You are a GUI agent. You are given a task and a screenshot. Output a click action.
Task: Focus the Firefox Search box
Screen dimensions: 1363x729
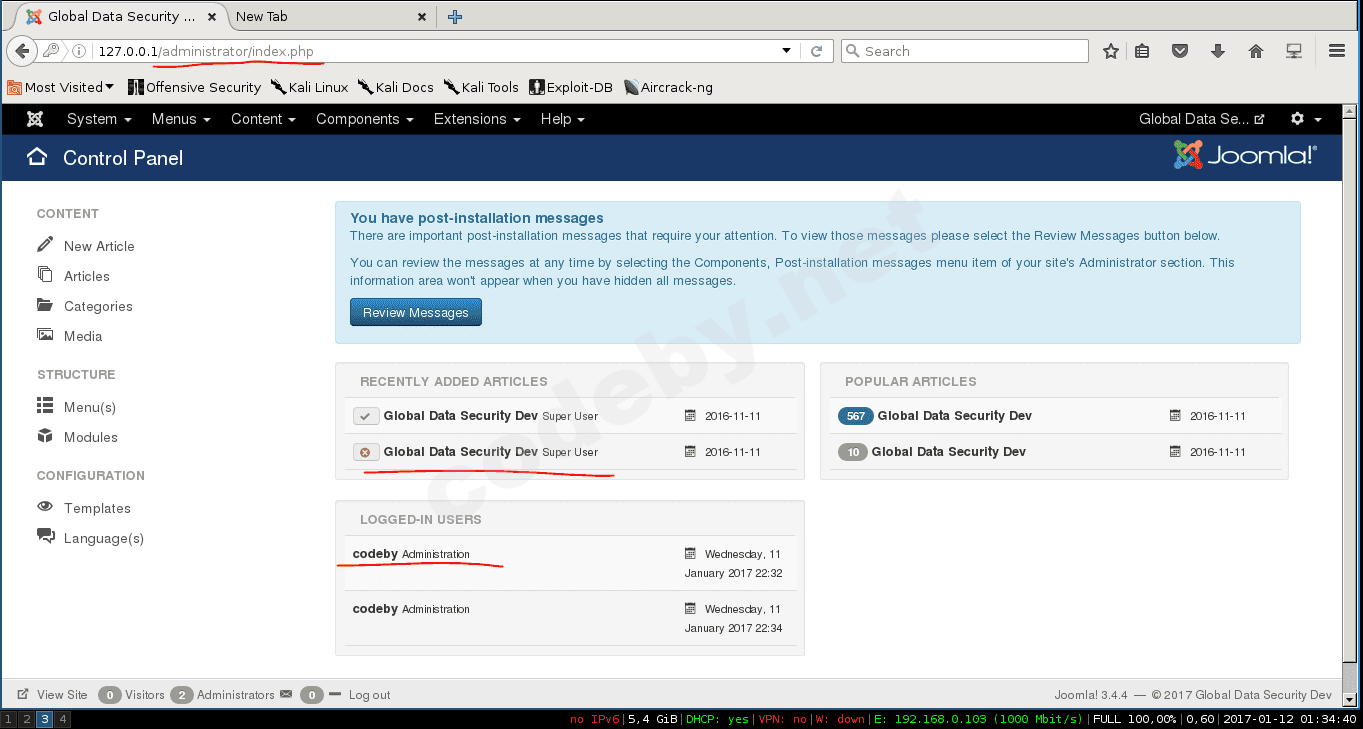click(965, 51)
